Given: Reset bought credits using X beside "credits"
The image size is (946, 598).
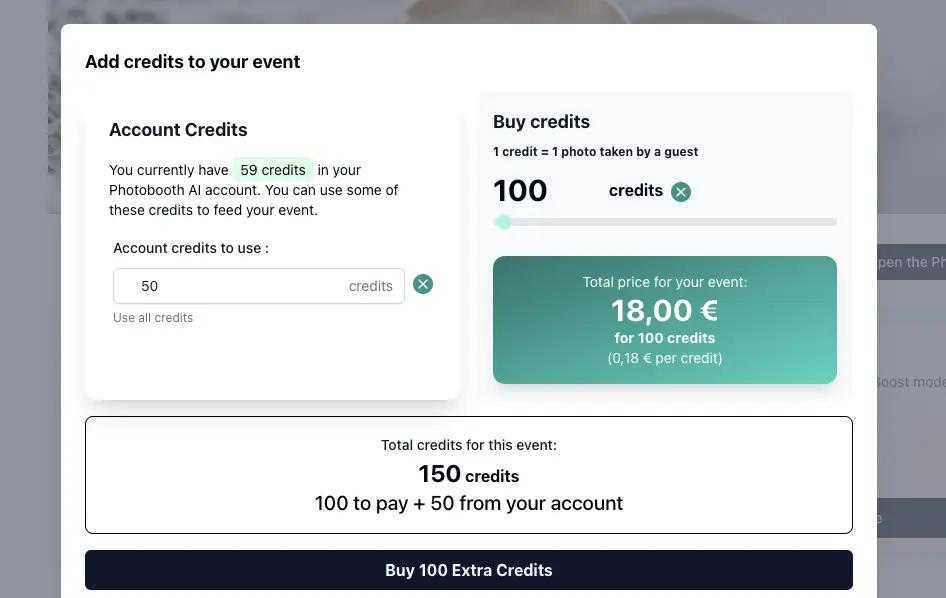Looking at the screenshot, I should point(681,192).
